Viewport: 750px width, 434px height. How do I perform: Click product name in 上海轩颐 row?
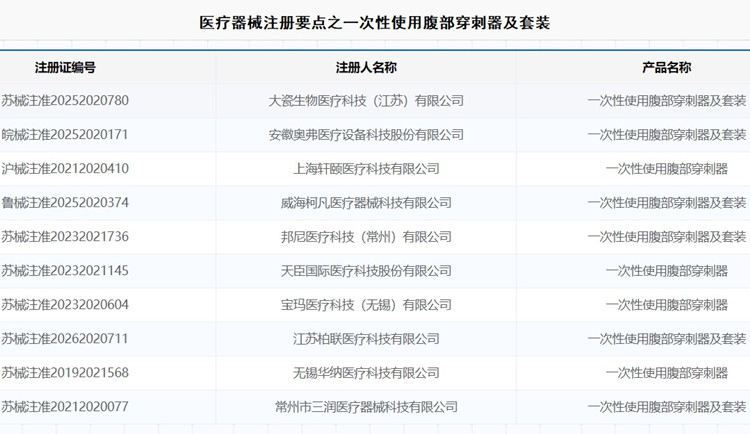(x=667, y=168)
